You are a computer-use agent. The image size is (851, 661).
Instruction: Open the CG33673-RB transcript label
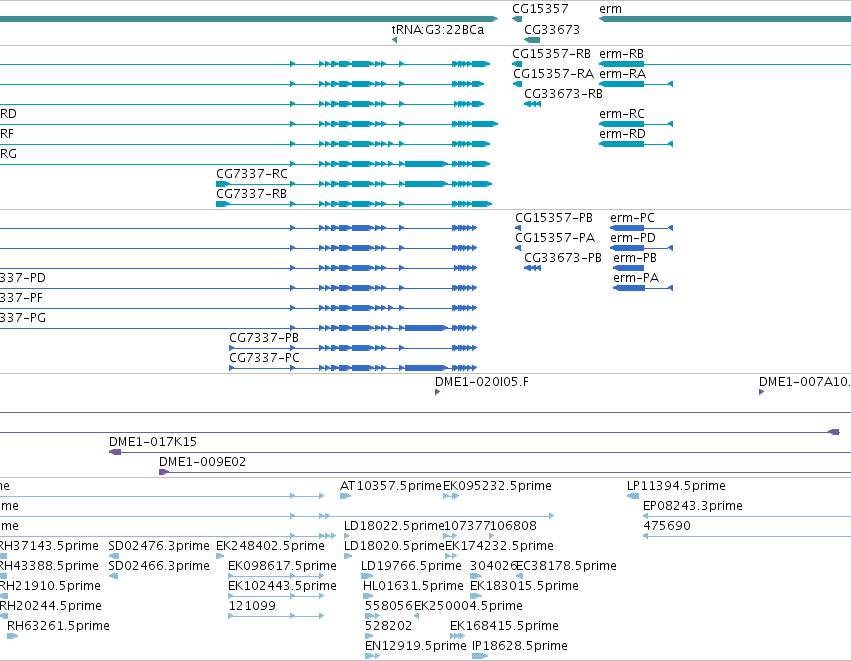[x=563, y=94]
